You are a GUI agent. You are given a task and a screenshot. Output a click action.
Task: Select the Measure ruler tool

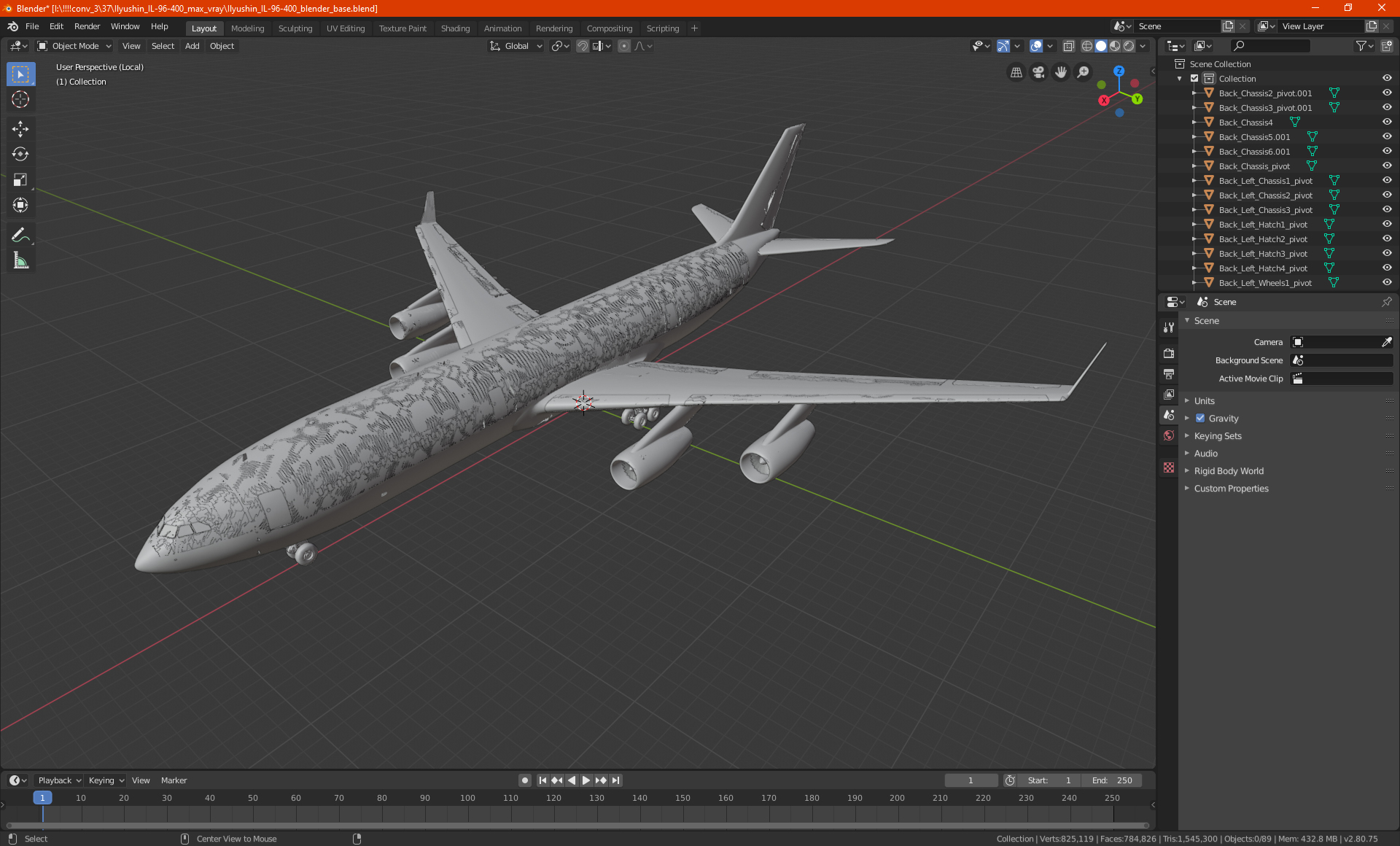(x=20, y=260)
